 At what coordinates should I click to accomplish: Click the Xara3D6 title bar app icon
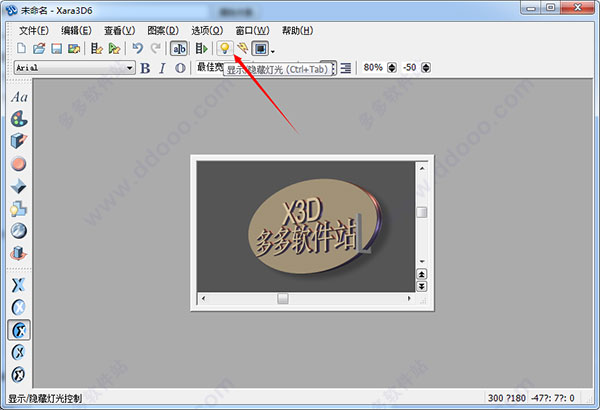(12, 10)
